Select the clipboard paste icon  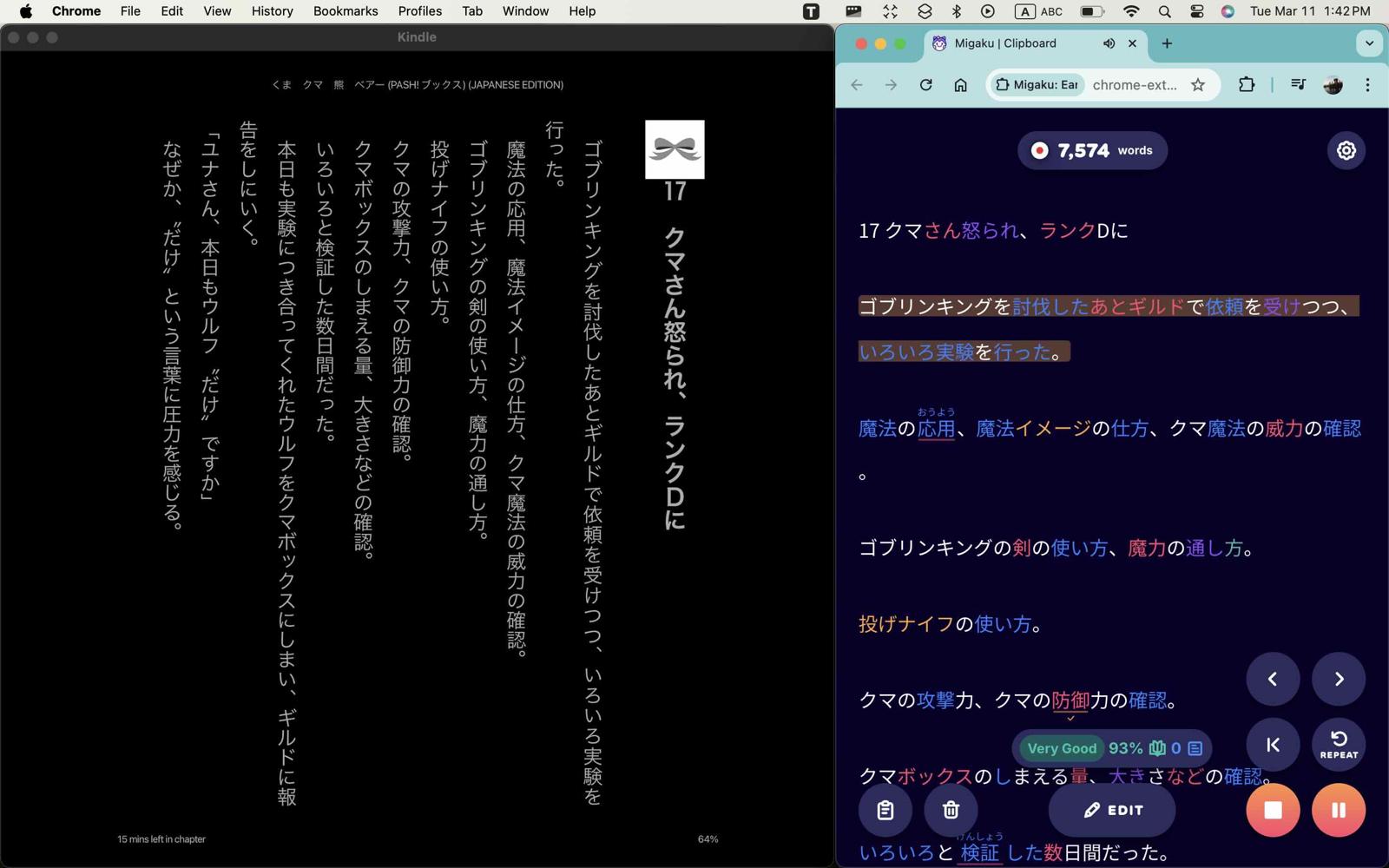click(x=885, y=810)
